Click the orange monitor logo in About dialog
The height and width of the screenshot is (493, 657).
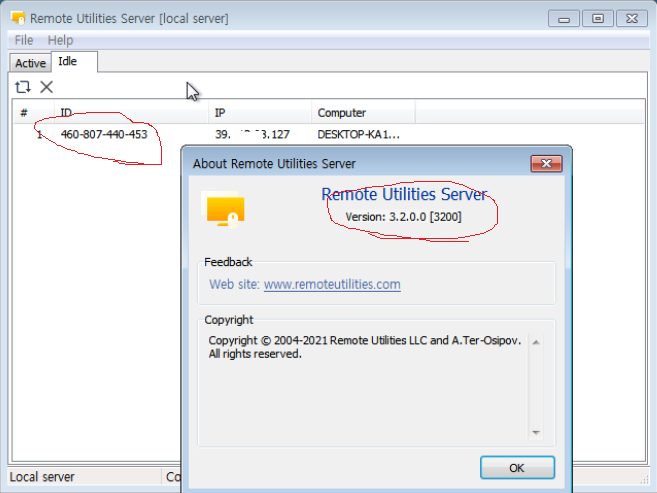click(225, 210)
